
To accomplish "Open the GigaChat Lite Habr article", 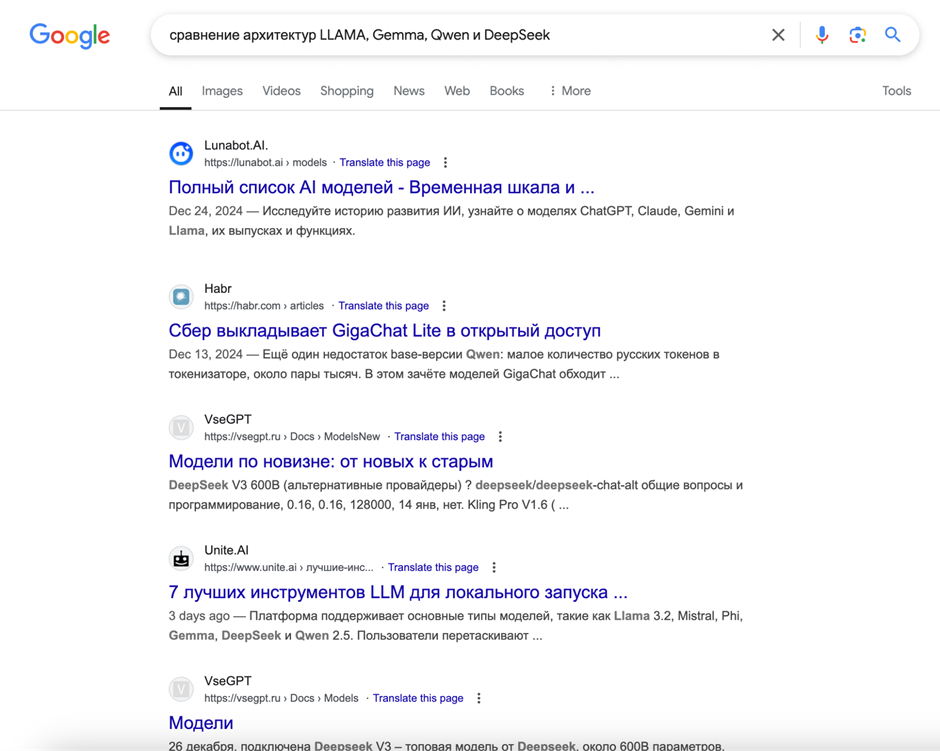I will 384,330.
